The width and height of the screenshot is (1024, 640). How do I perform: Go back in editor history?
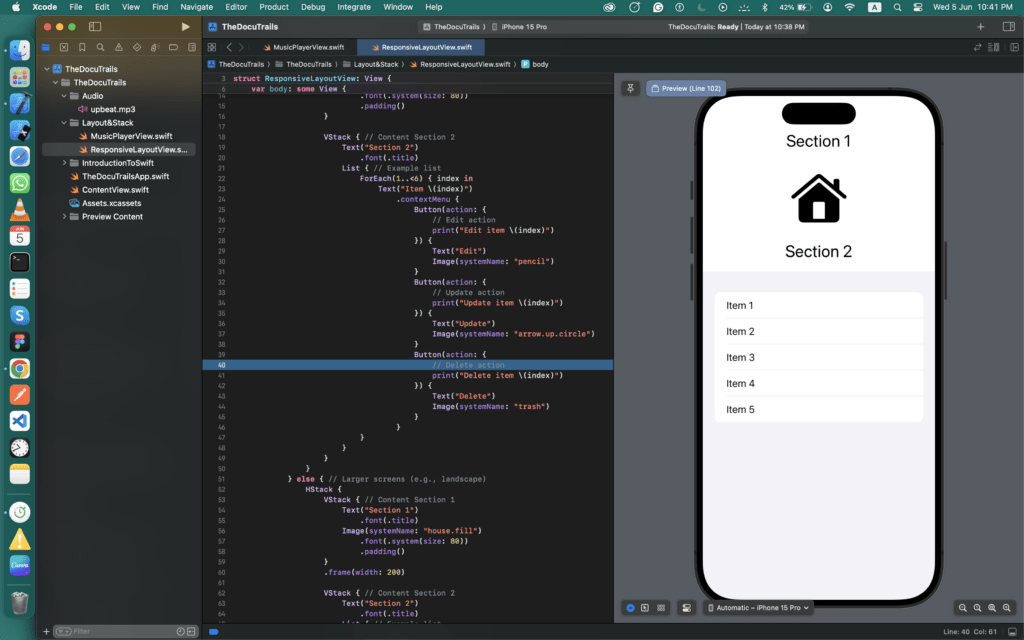tap(229, 47)
